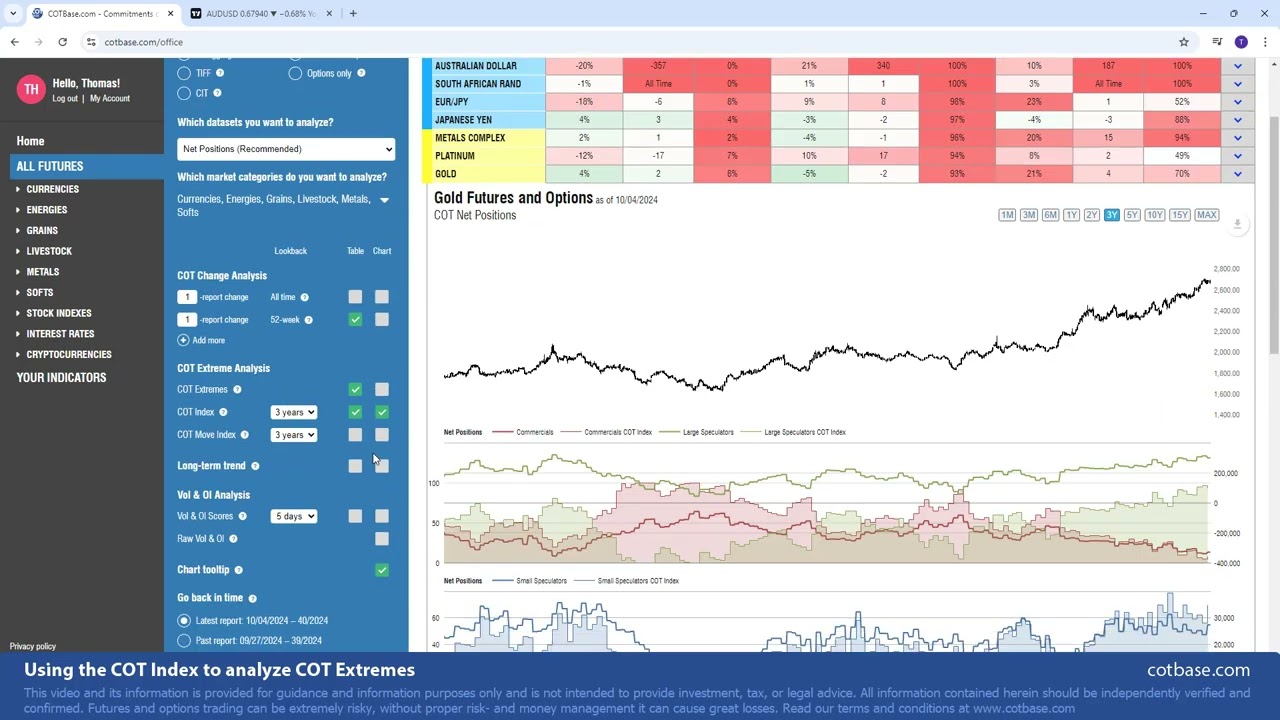Open help icon next to CIT

217,93
